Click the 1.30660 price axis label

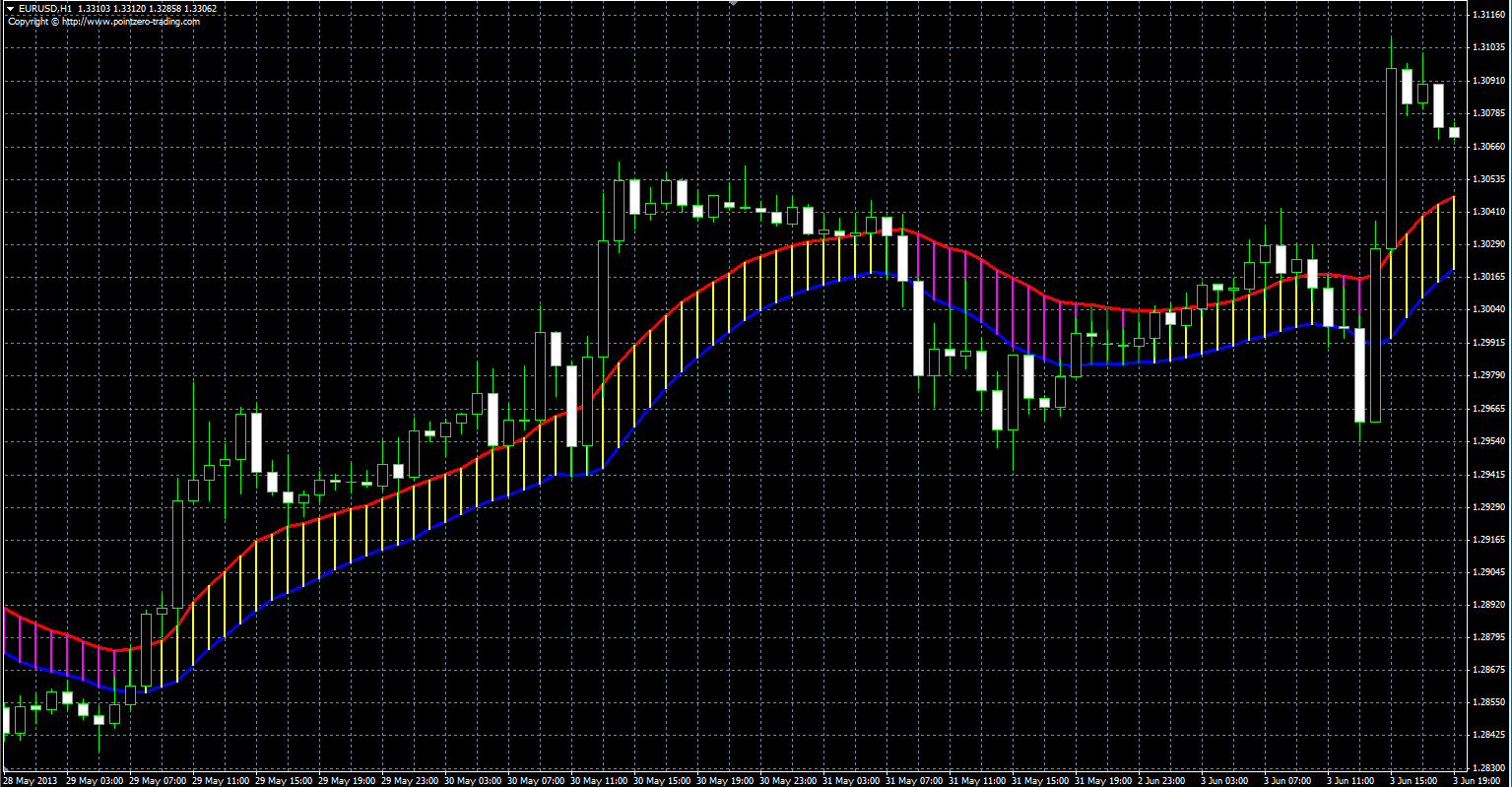(x=1487, y=147)
